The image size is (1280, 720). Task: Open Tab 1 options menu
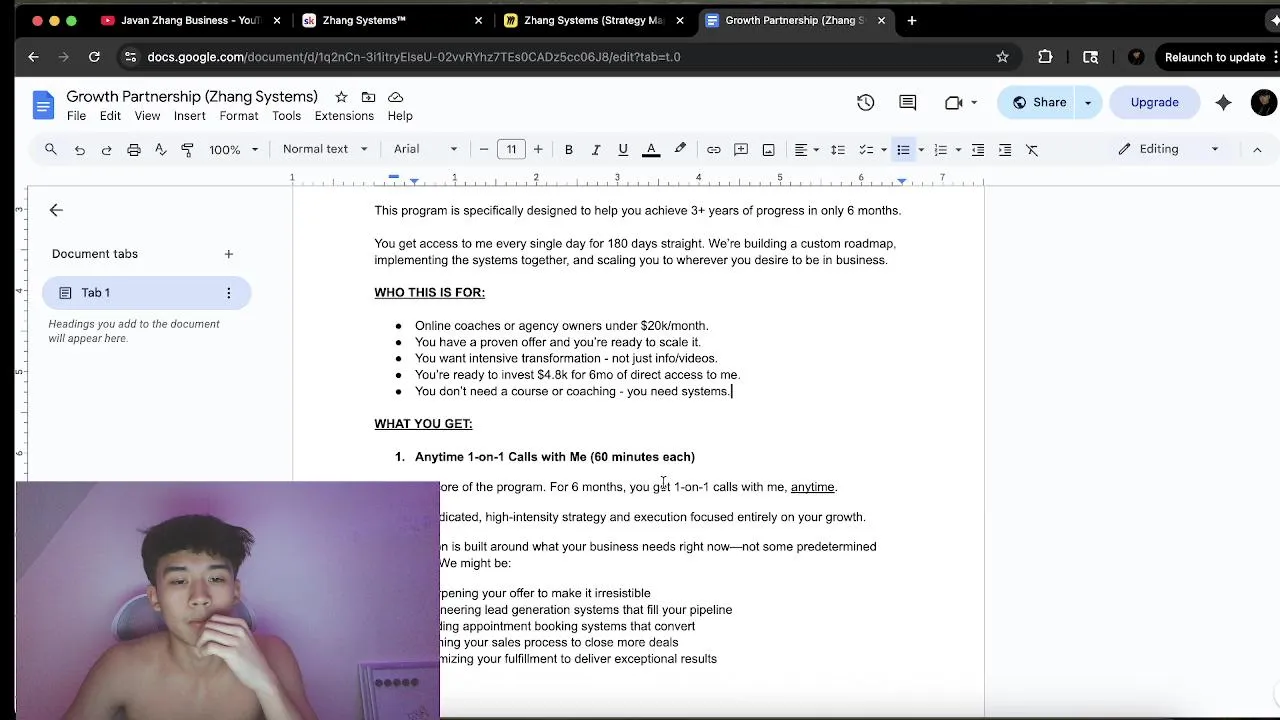tap(228, 293)
